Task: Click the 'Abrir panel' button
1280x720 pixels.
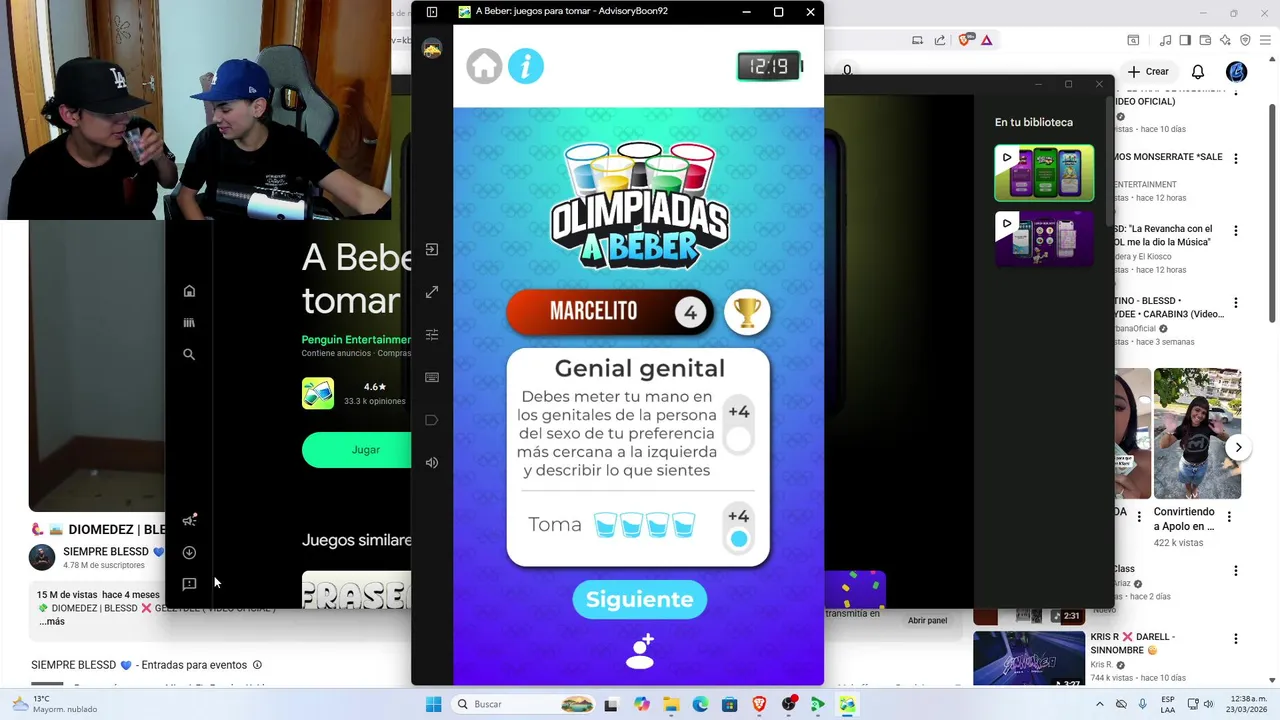Action: click(x=927, y=620)
